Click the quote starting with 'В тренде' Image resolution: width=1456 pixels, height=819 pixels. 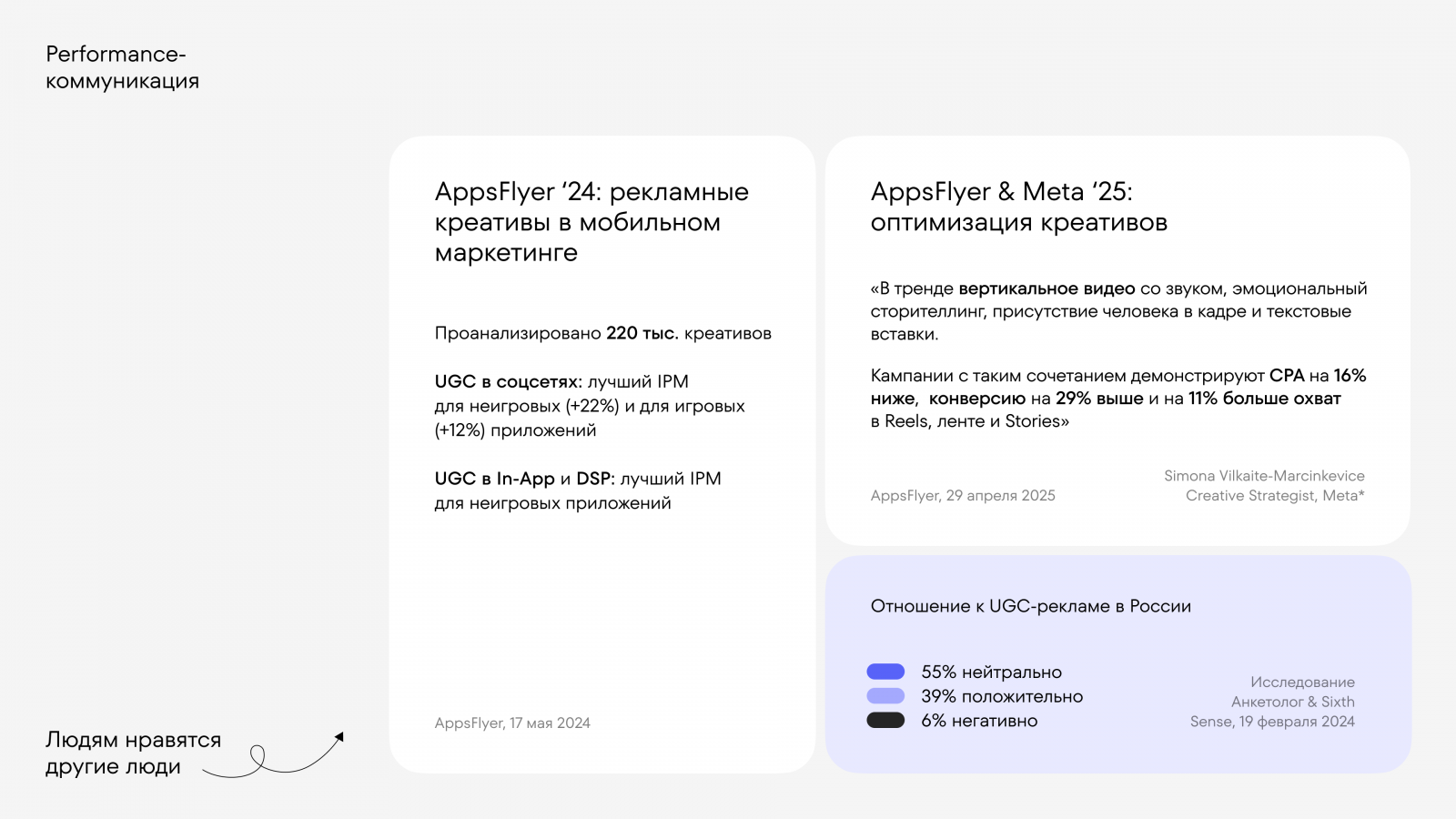click(1118, 311)
